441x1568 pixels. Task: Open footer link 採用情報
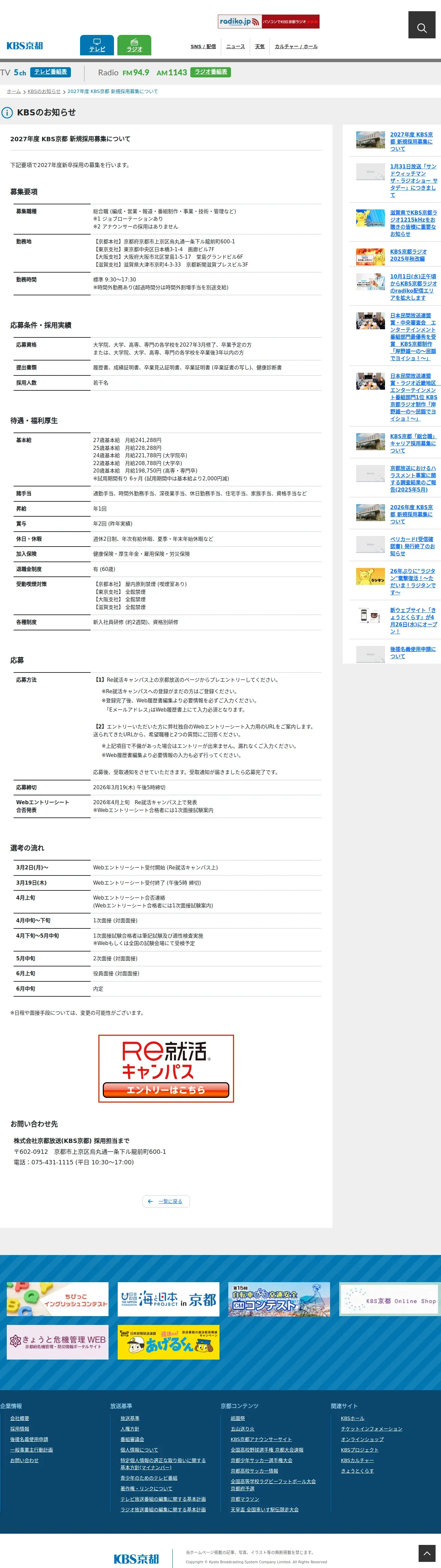[19, 1428]
